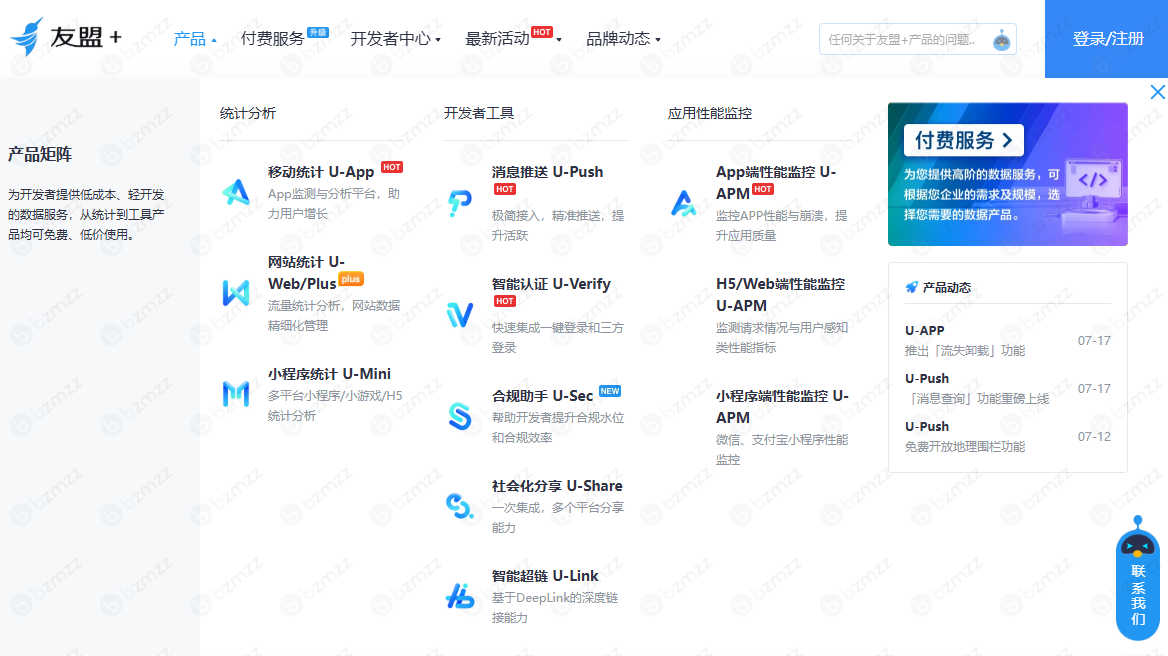Open the 联系我们 floating chat widget

(1137, 578)
